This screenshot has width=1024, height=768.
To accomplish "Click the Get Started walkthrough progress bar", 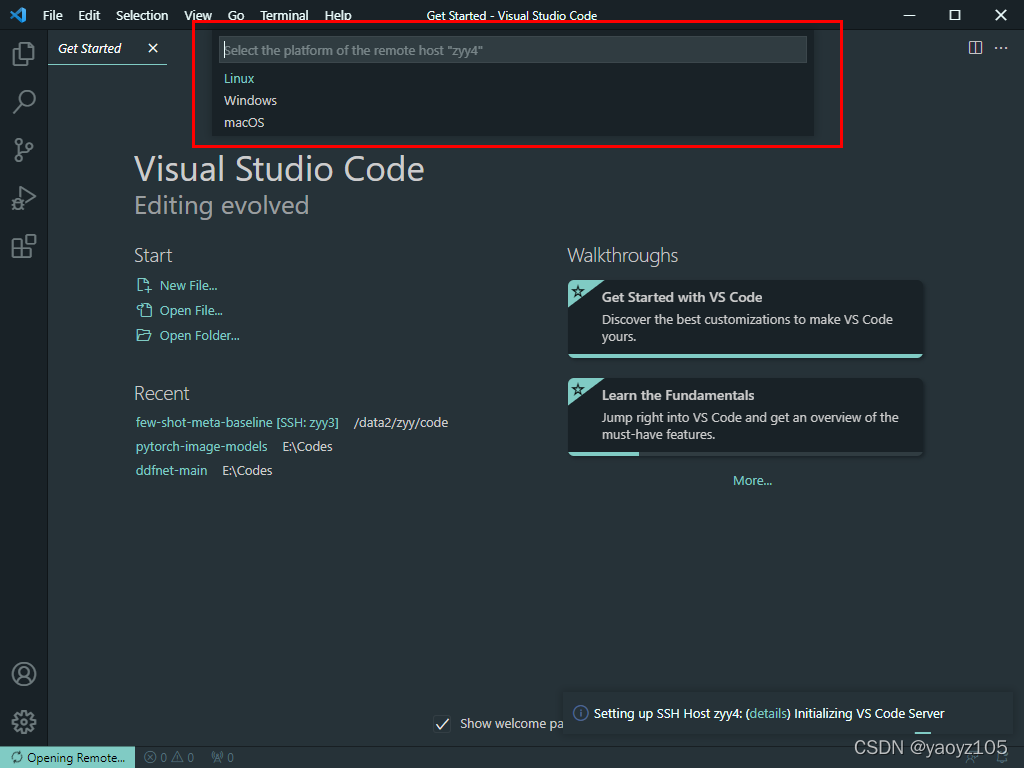I will pos(745,356).
